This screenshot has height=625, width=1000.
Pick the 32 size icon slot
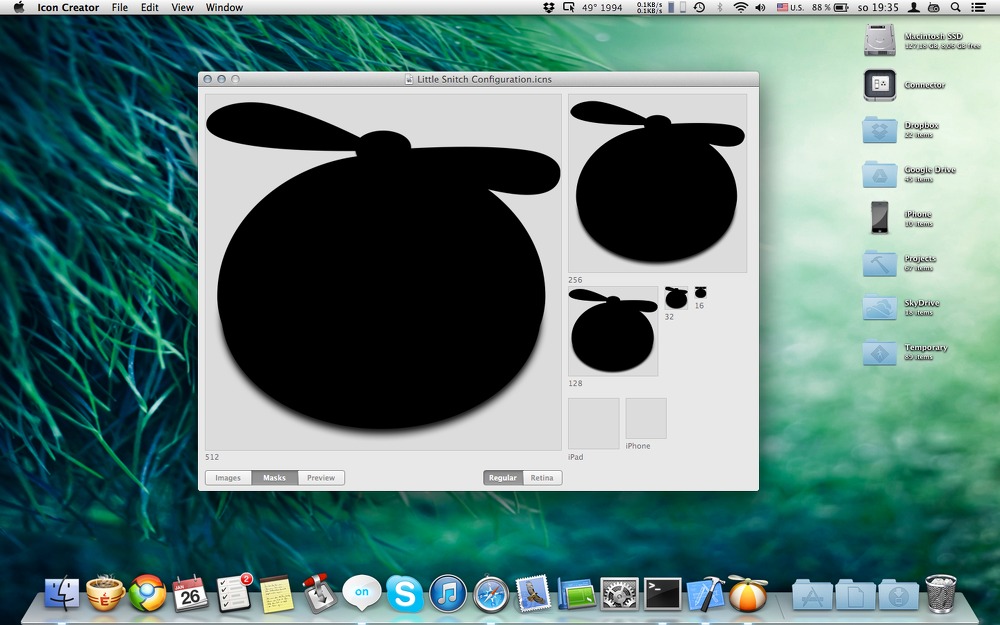click(x=676, y=298)
